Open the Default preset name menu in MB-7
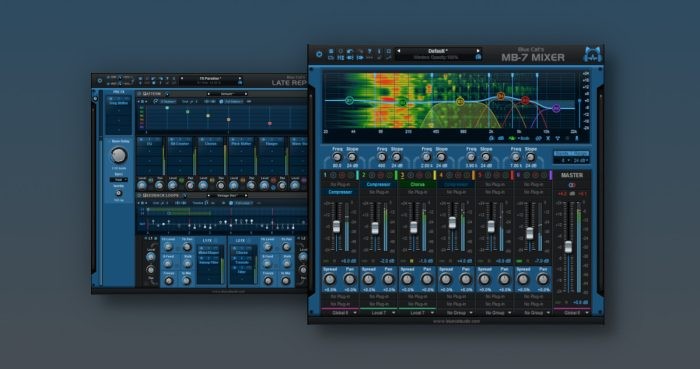 pos(438,51)
